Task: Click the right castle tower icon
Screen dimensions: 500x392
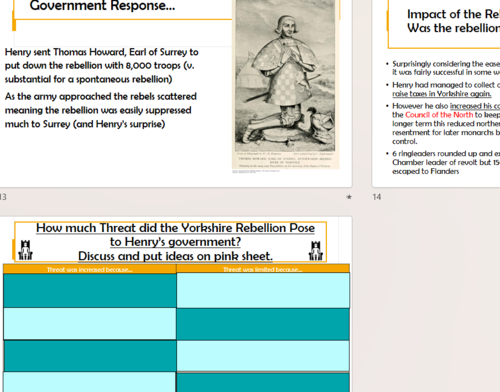Action: 316,251
